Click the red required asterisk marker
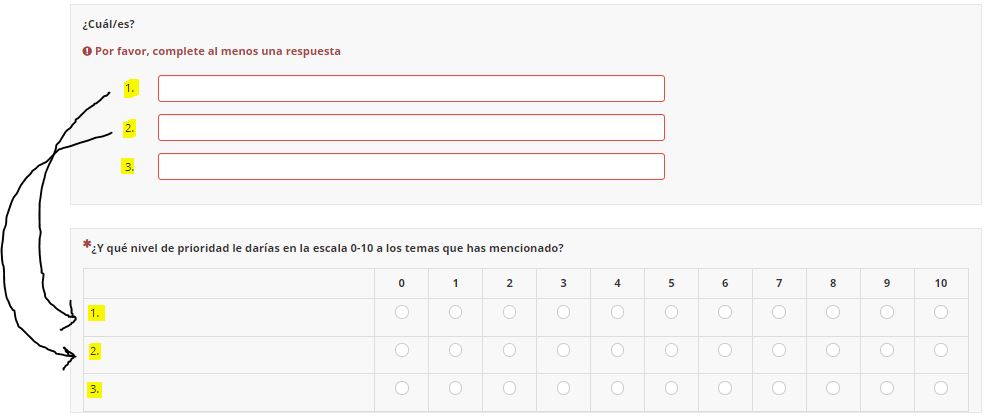Screen dimensions: 985x419 coord(87,244)
